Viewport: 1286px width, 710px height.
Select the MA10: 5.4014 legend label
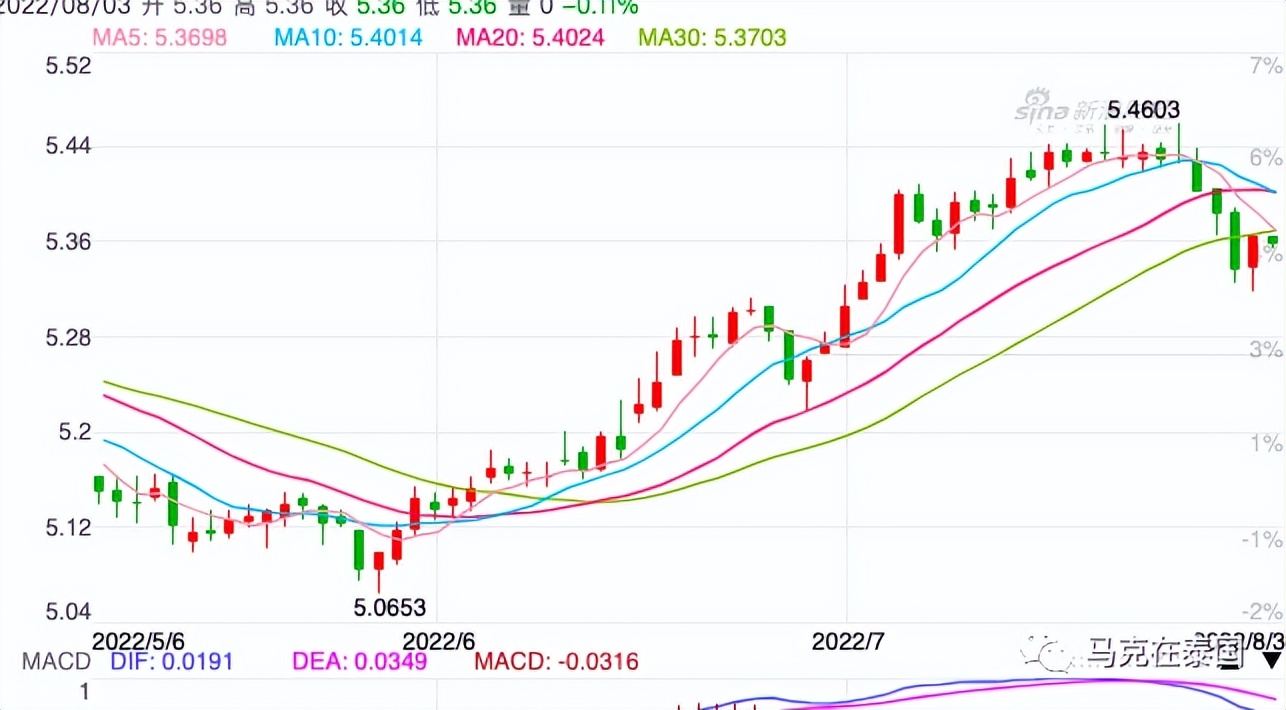[x=348, y=38]
